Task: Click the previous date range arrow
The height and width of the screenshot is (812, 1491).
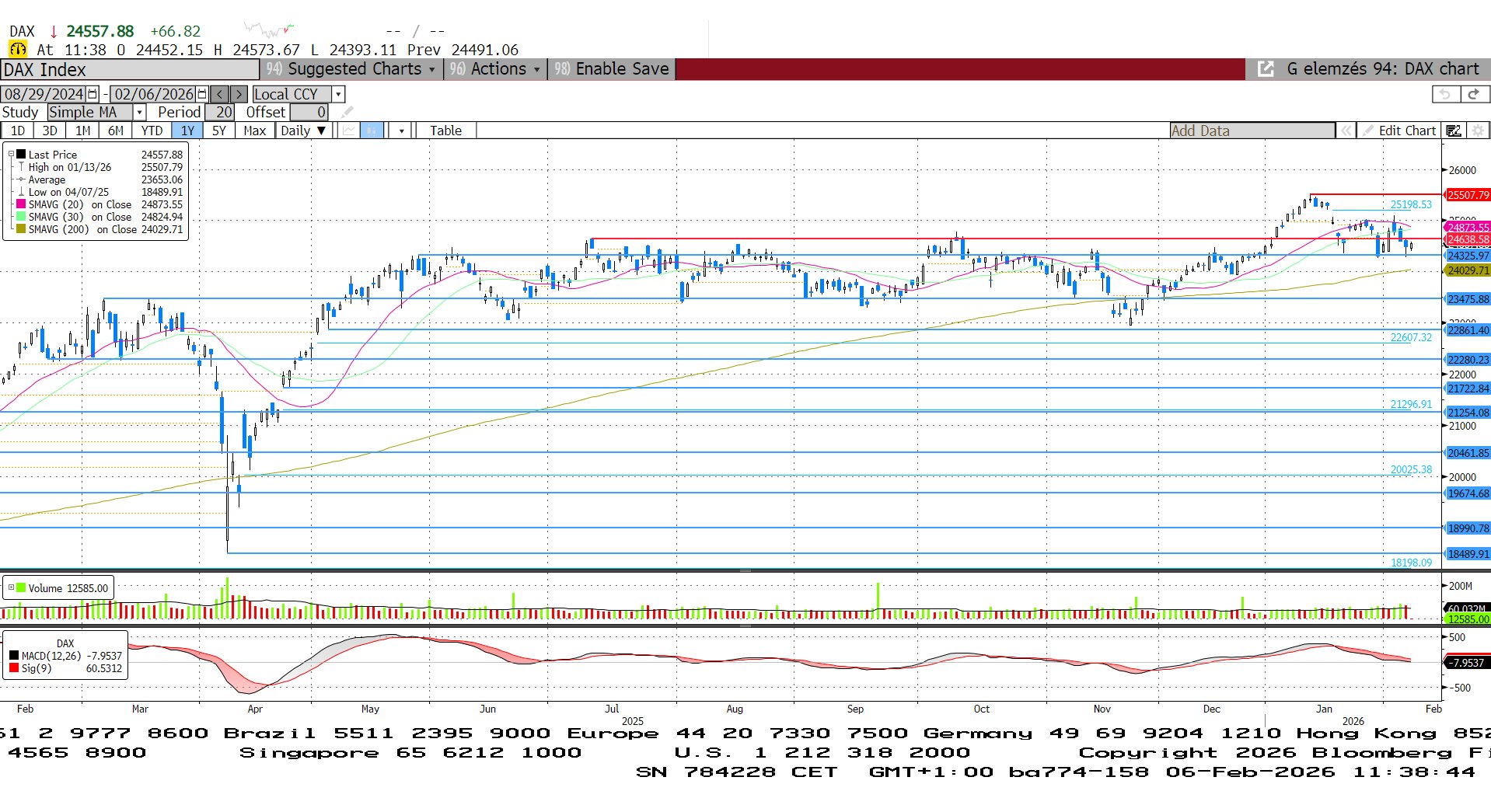Action: pos(220,94)
